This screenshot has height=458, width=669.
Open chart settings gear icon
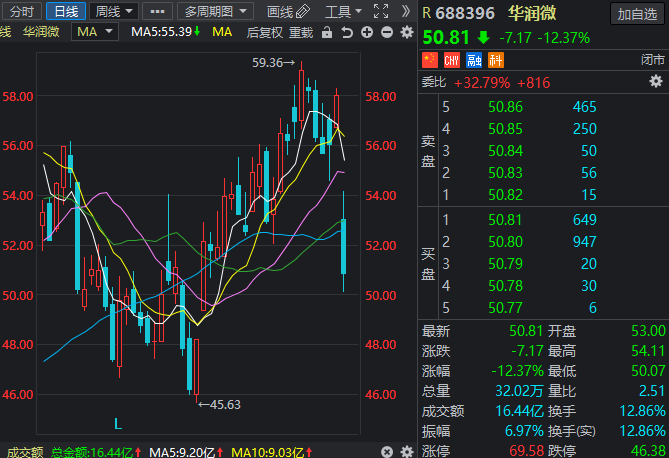click(x=406, y=32)
